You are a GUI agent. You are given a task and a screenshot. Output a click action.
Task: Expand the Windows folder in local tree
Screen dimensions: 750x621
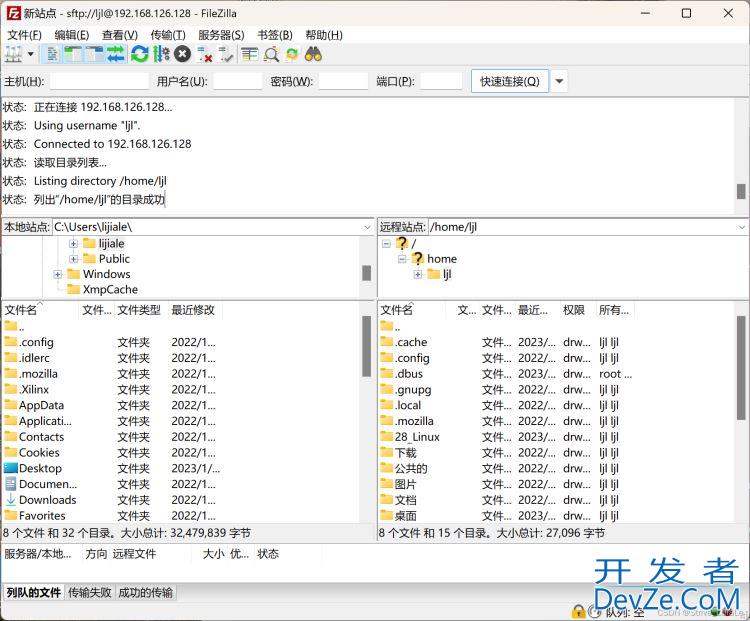58,274
